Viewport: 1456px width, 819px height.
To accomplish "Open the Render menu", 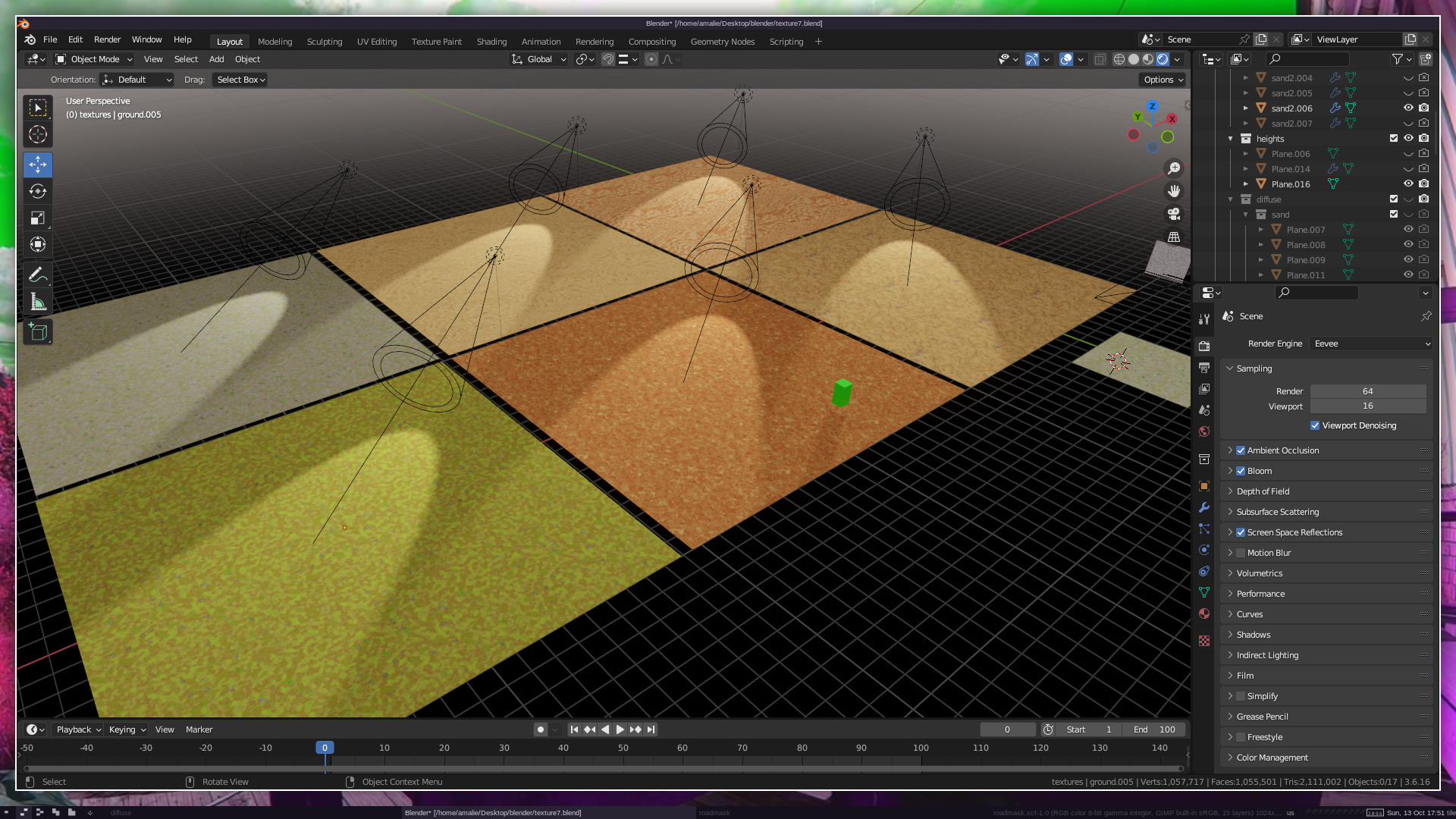I will pyautogui.click(x=107, y=39).
